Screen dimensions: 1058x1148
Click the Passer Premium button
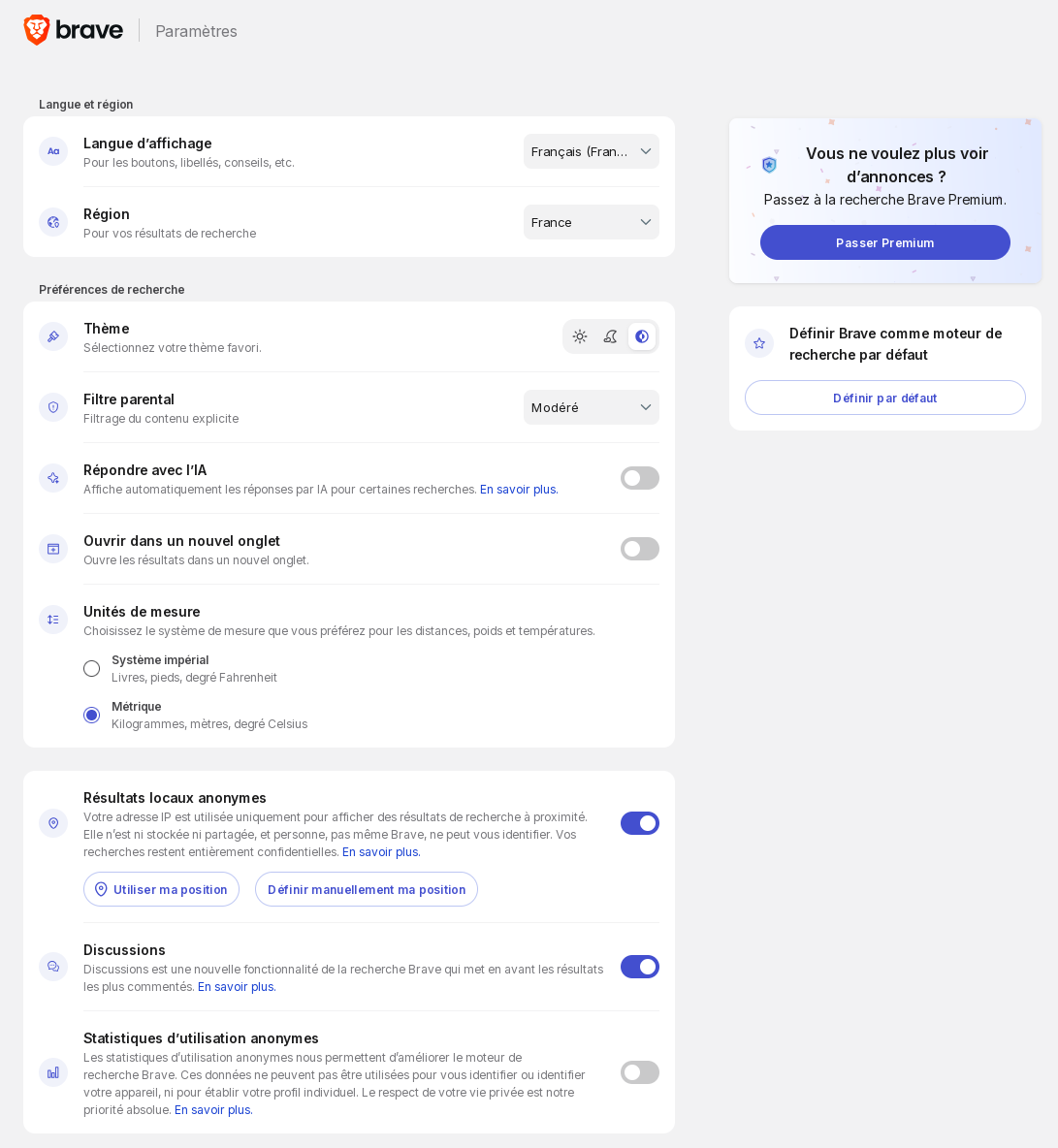pos(885,242)
